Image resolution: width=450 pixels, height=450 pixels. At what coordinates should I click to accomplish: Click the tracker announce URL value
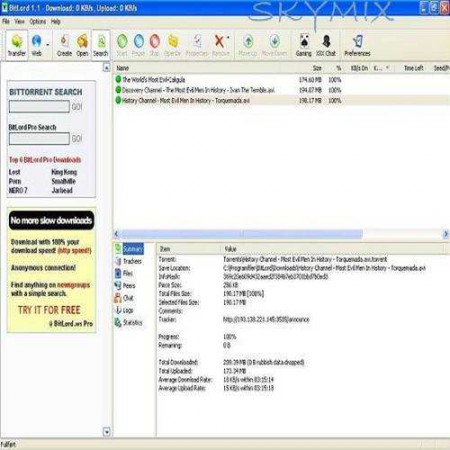[266, 320]
